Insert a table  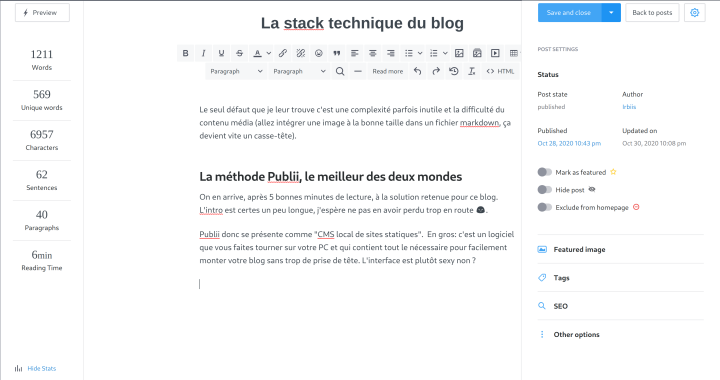[513, 53]
